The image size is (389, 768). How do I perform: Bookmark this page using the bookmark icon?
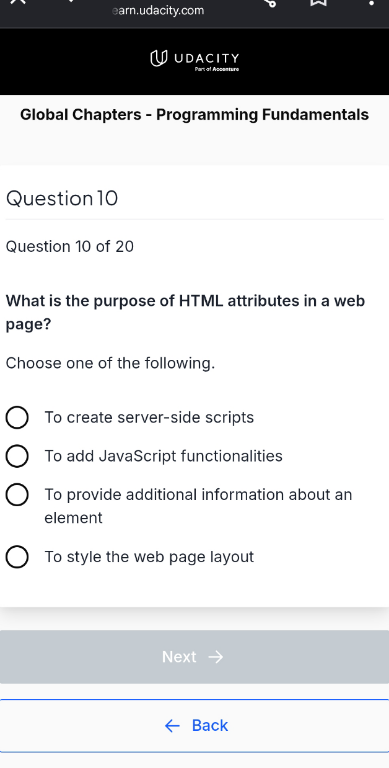tap(318, 2)
